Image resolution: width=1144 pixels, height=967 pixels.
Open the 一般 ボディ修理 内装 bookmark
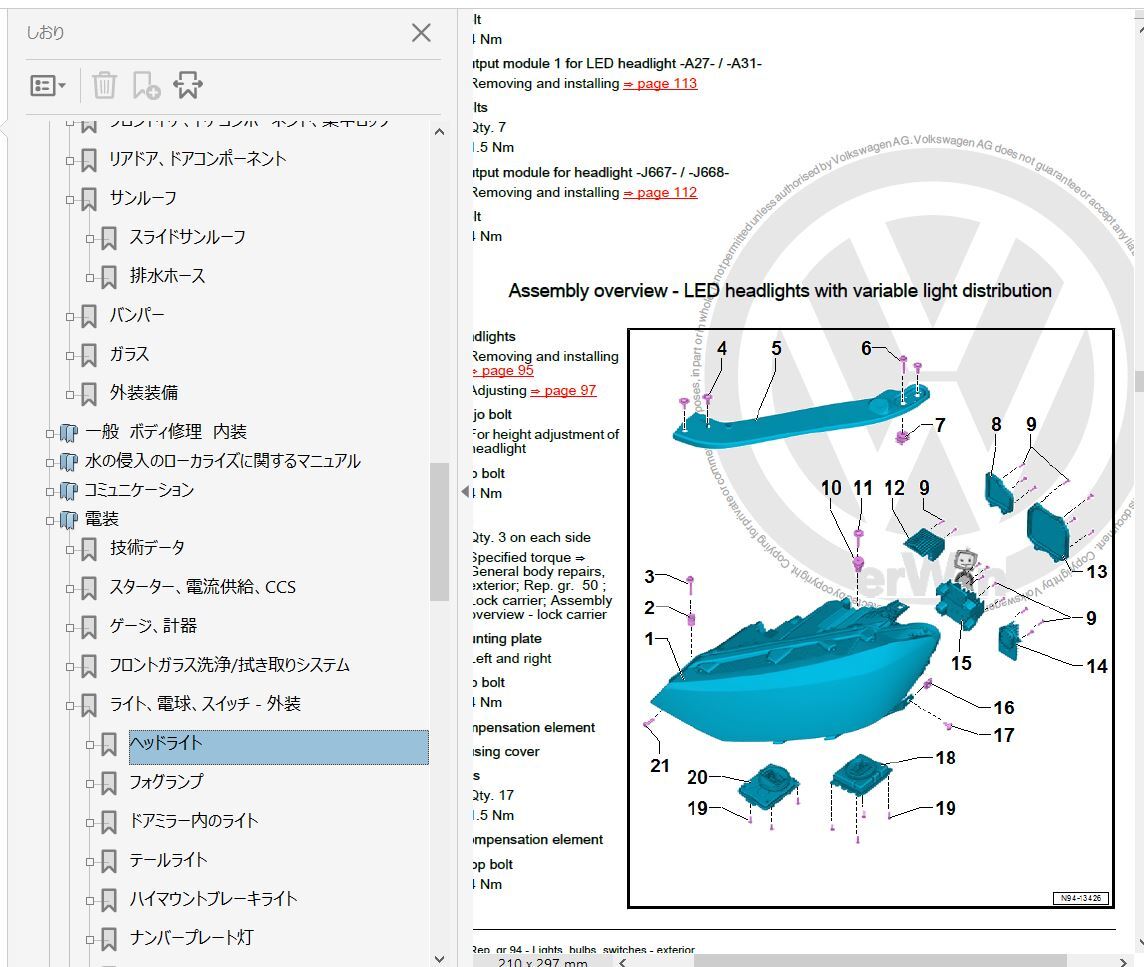tap(166, 432)
